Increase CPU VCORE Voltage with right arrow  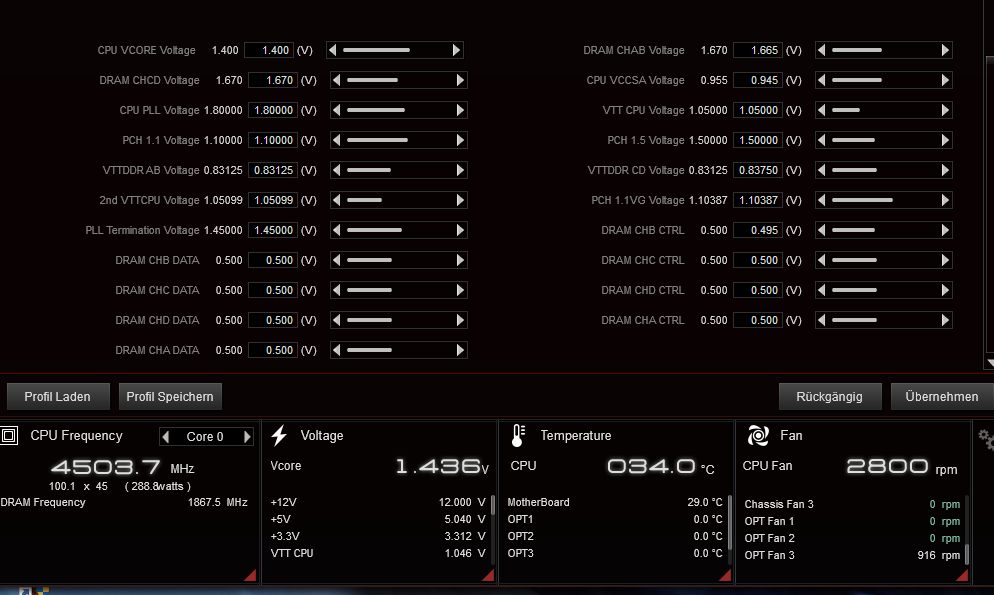click(x=456, y=50)
